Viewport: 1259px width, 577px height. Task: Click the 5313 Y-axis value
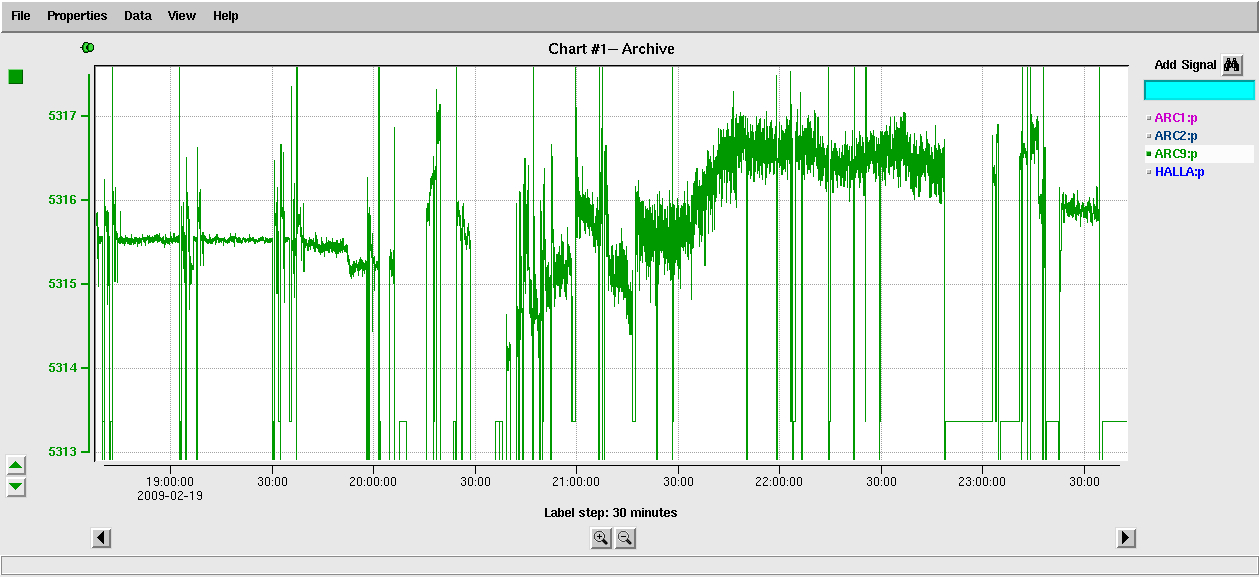[62, 452]
